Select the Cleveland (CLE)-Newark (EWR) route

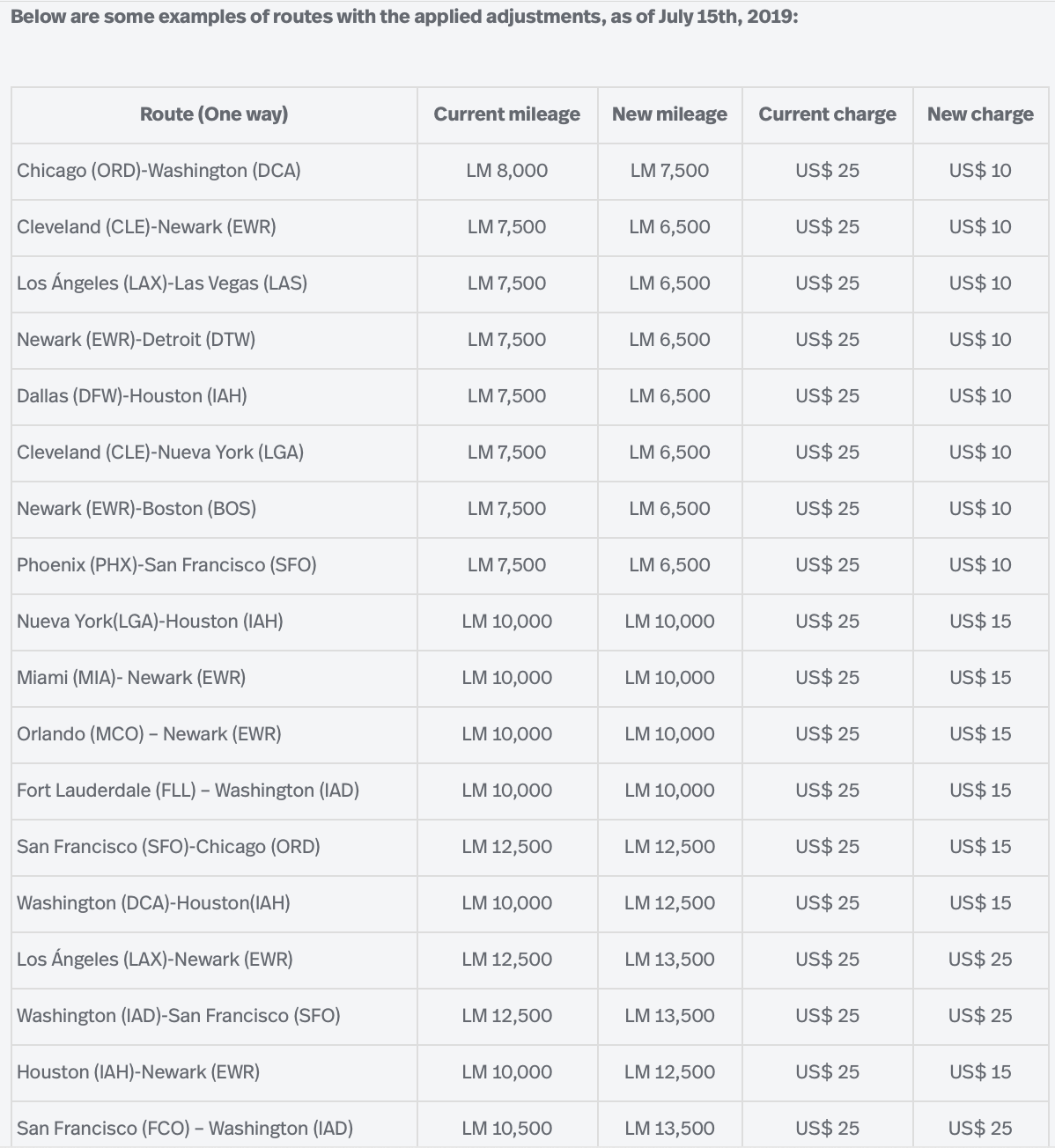[146, 227]
